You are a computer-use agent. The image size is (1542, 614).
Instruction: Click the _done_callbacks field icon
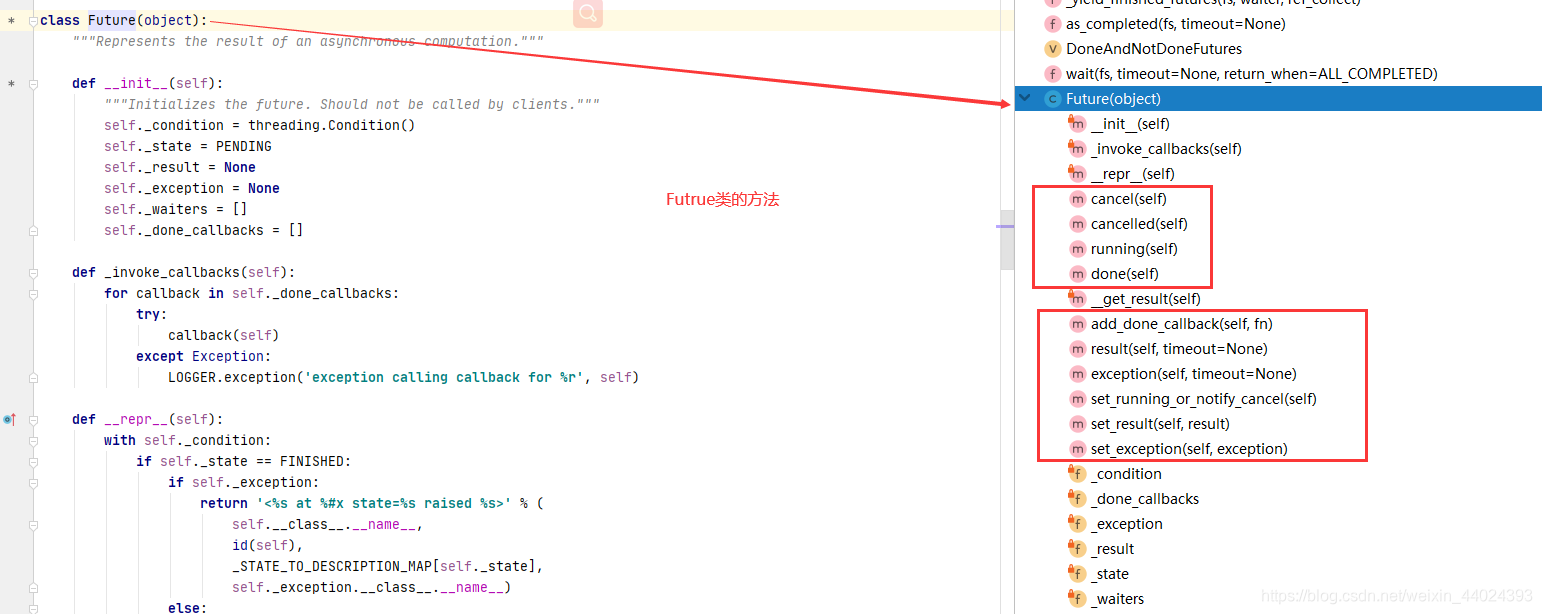(1077, 499)
